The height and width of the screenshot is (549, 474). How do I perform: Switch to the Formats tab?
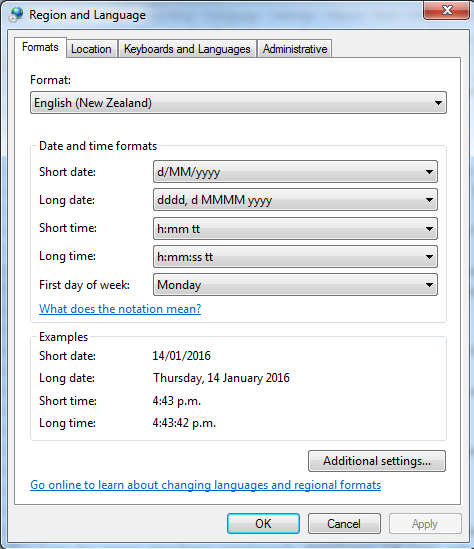click(40, 47)
